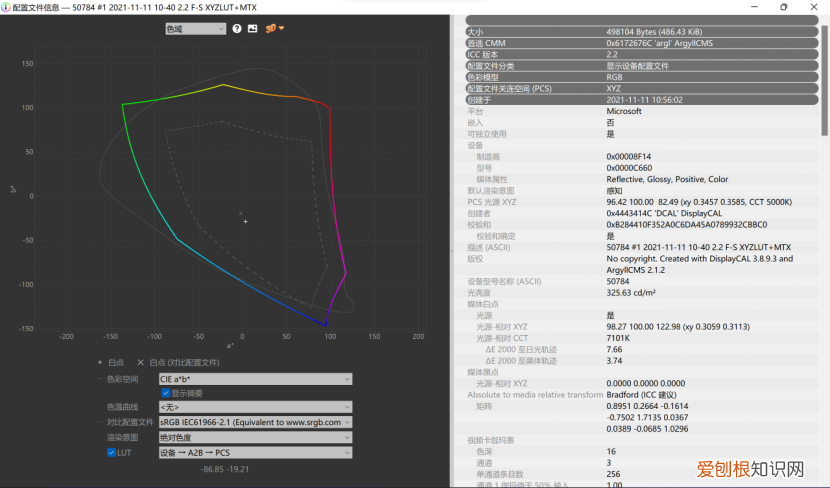
Task: Click the help question mark icon
Action: coord(237,28)
